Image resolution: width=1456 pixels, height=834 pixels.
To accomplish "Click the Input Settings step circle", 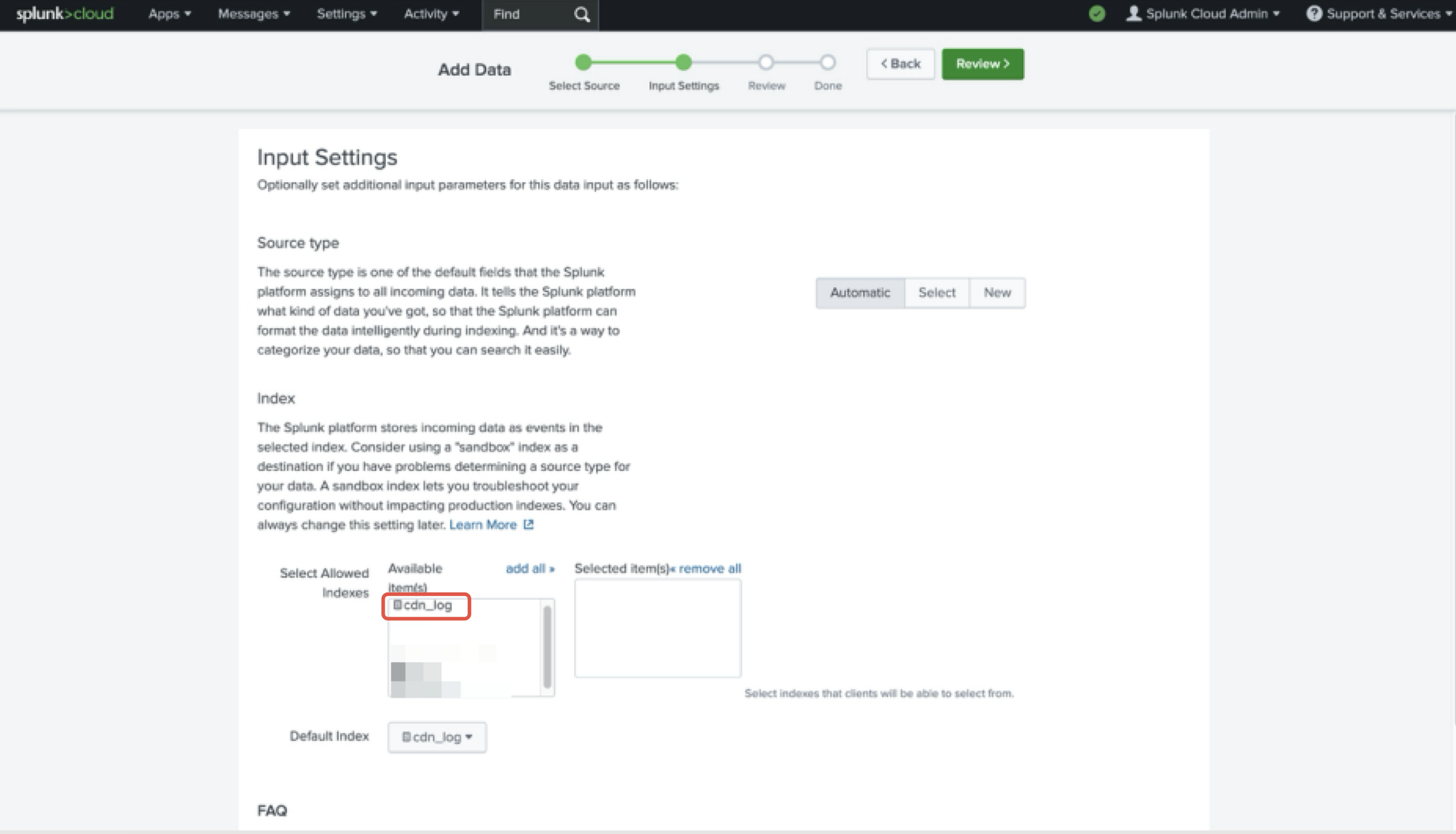I will 683,62.
